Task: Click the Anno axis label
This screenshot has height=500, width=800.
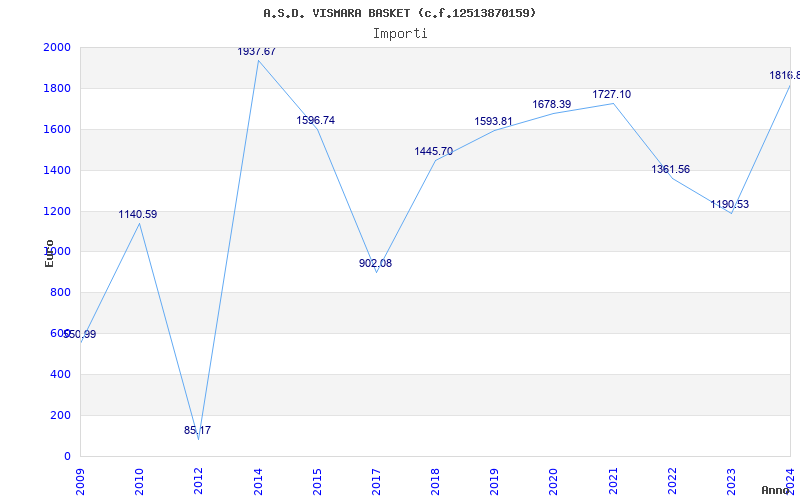Action: 776,490
